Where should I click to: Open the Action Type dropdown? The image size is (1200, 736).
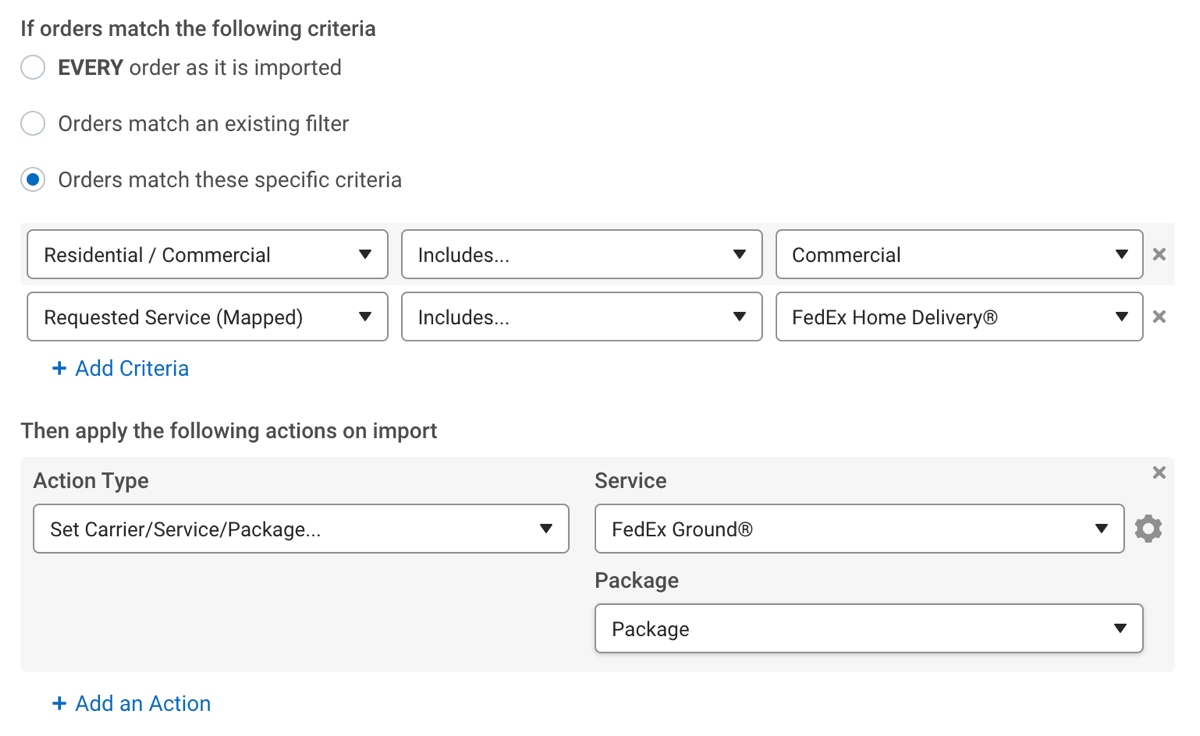(x=301, y=529)
